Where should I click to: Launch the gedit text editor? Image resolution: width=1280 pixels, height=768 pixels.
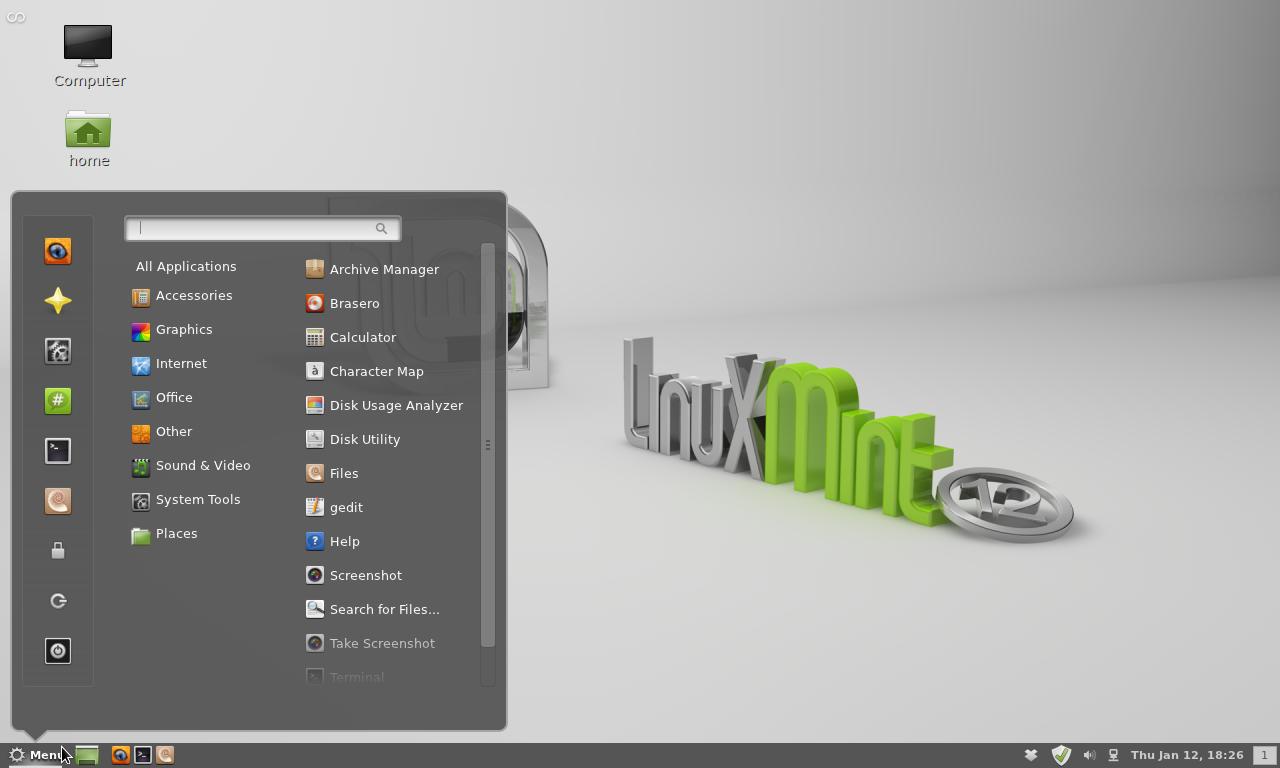pos(334,508)
